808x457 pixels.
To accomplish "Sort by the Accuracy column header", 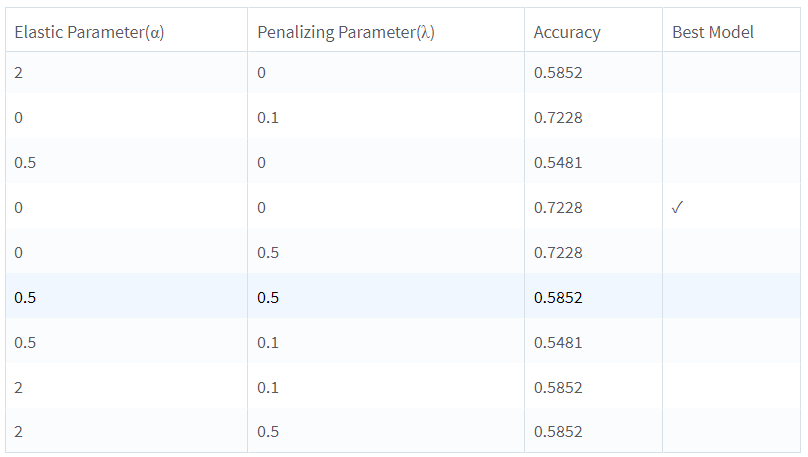I will 567,32.
